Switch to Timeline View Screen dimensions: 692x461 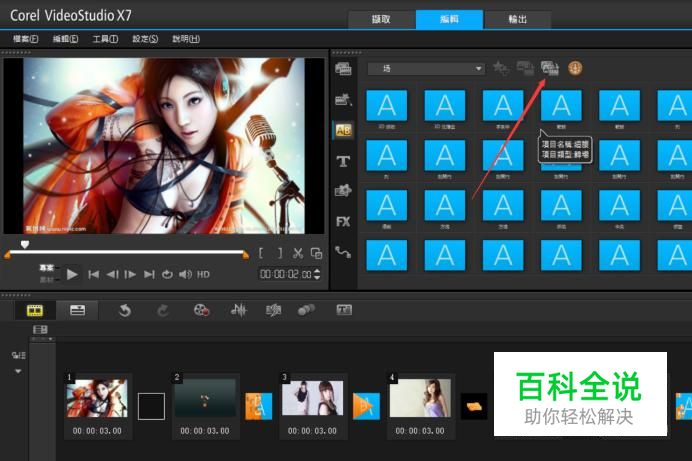coord(77,311)
